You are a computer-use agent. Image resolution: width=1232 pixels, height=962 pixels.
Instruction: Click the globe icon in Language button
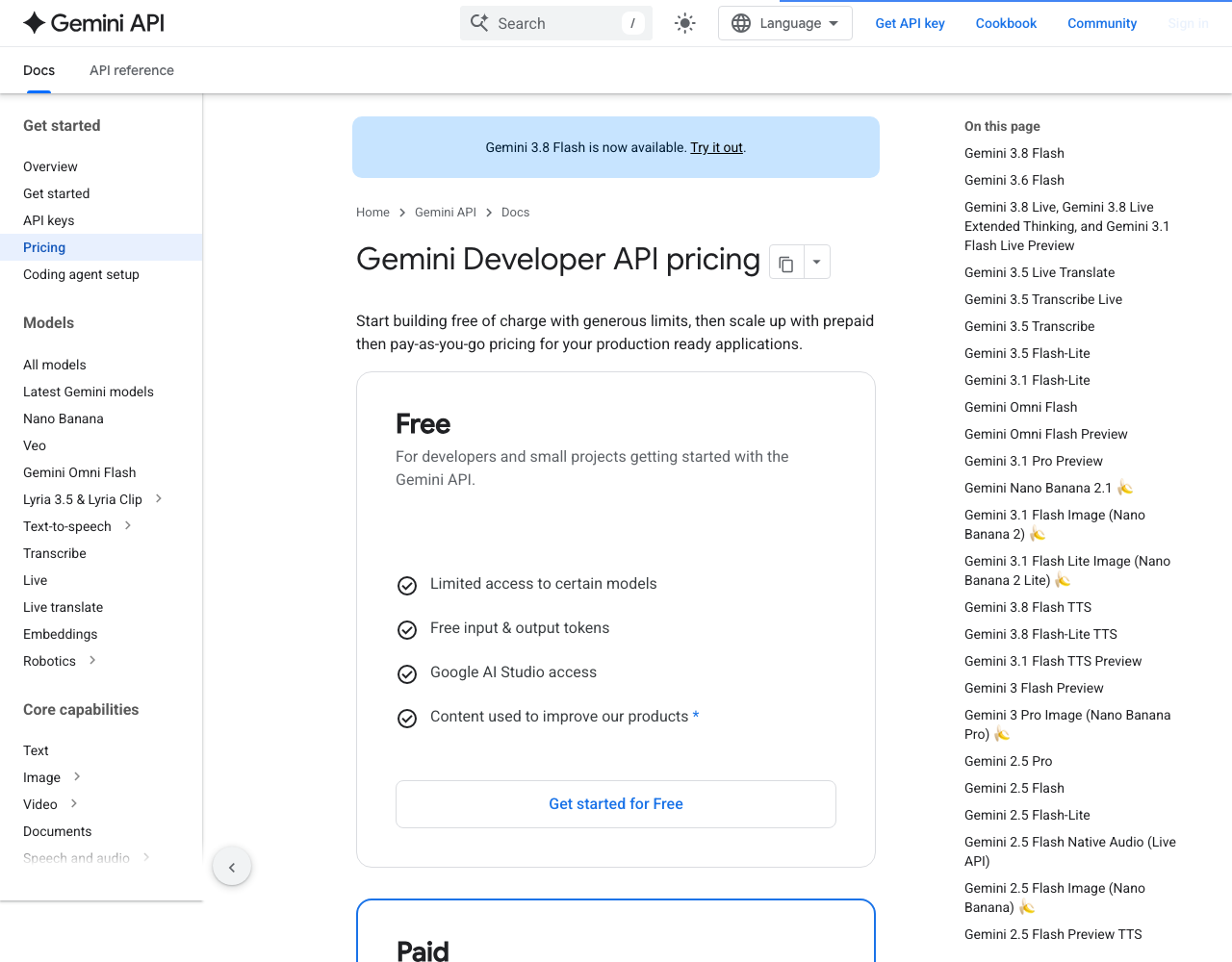(741, 23)
